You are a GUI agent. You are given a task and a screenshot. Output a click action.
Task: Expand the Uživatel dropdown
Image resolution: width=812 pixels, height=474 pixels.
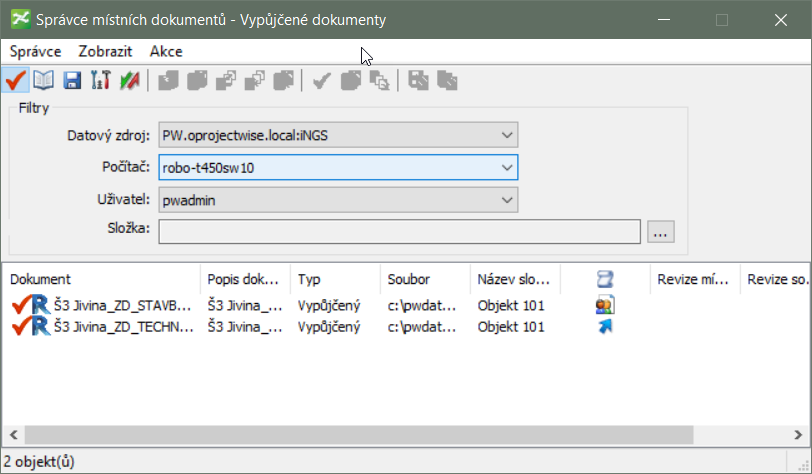tap(507, 200)
